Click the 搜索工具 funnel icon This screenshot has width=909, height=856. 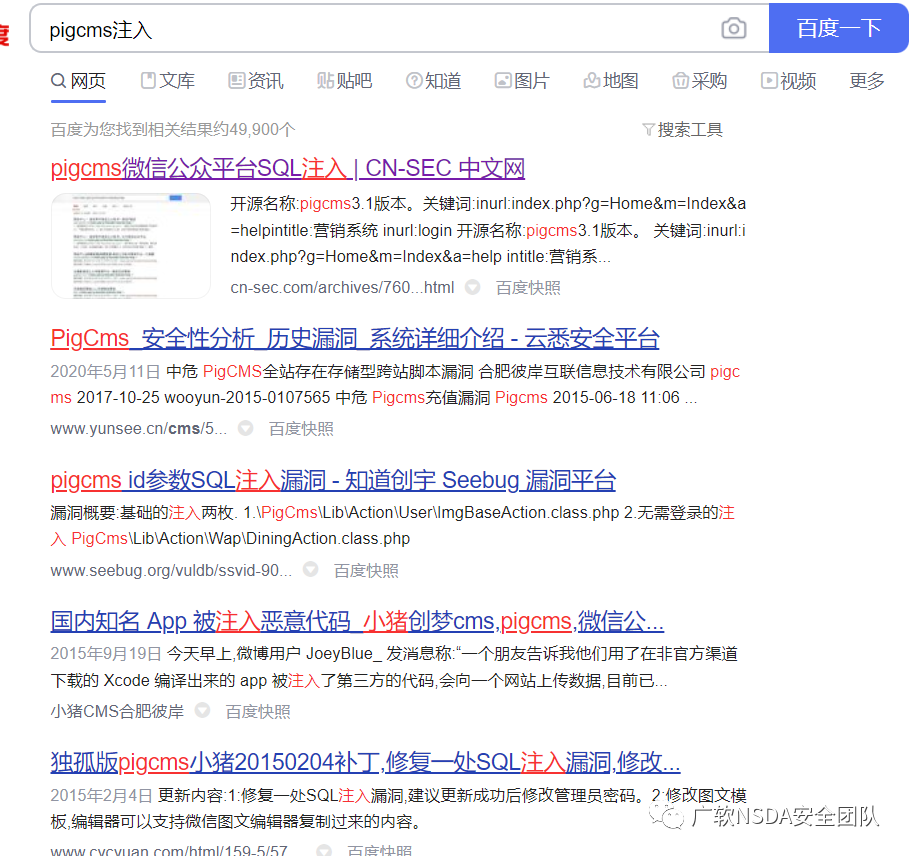649,130
